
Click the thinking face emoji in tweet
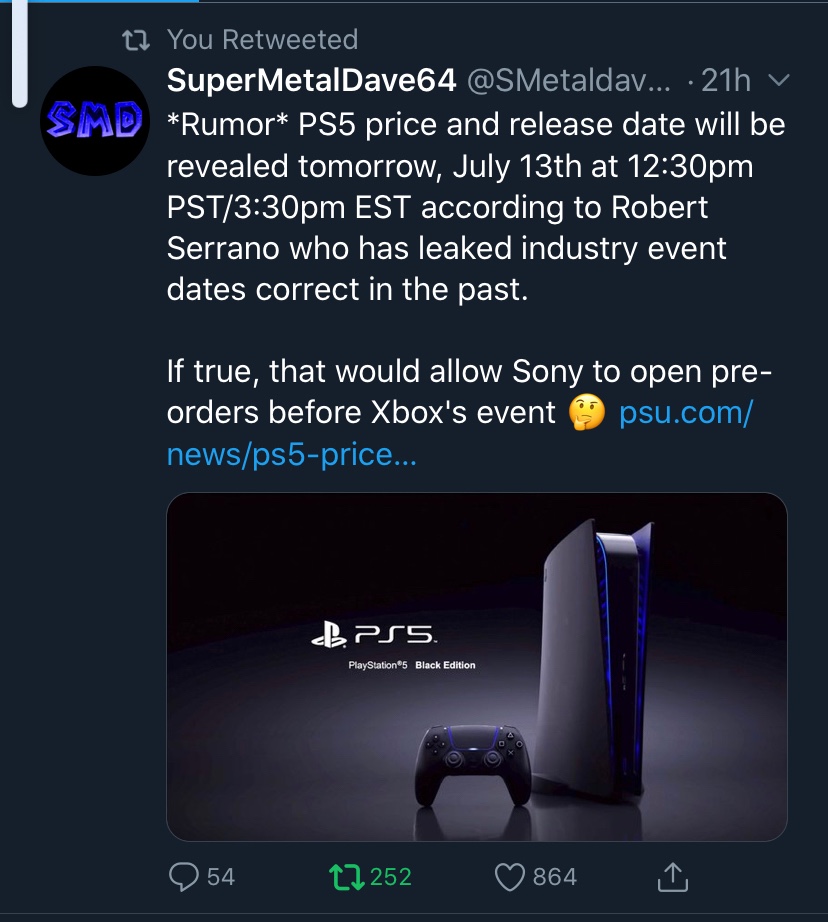(x=588, y=412)
